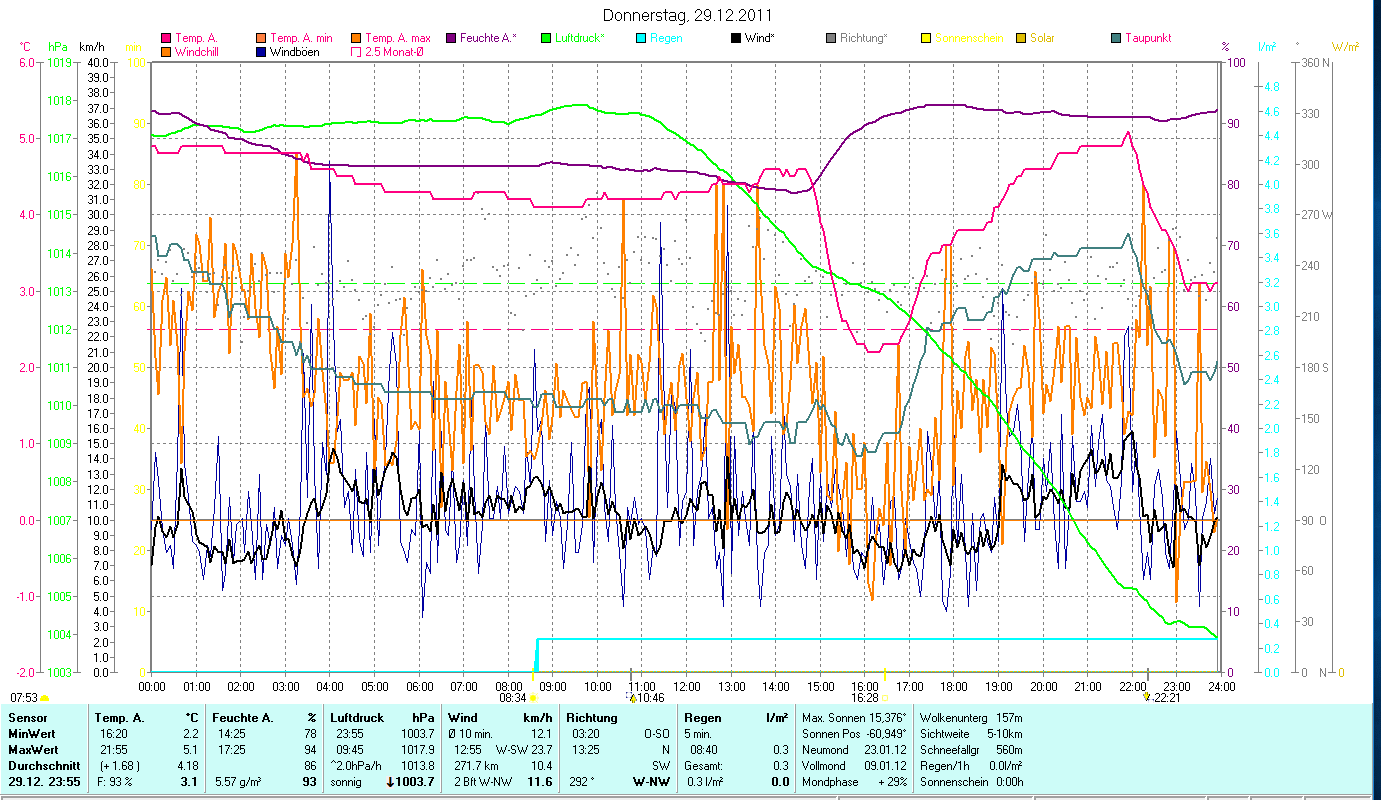
Task: Click the Feuchte A.* purple legend swatch
Action: pyautogui.click(x=451, y=38)
